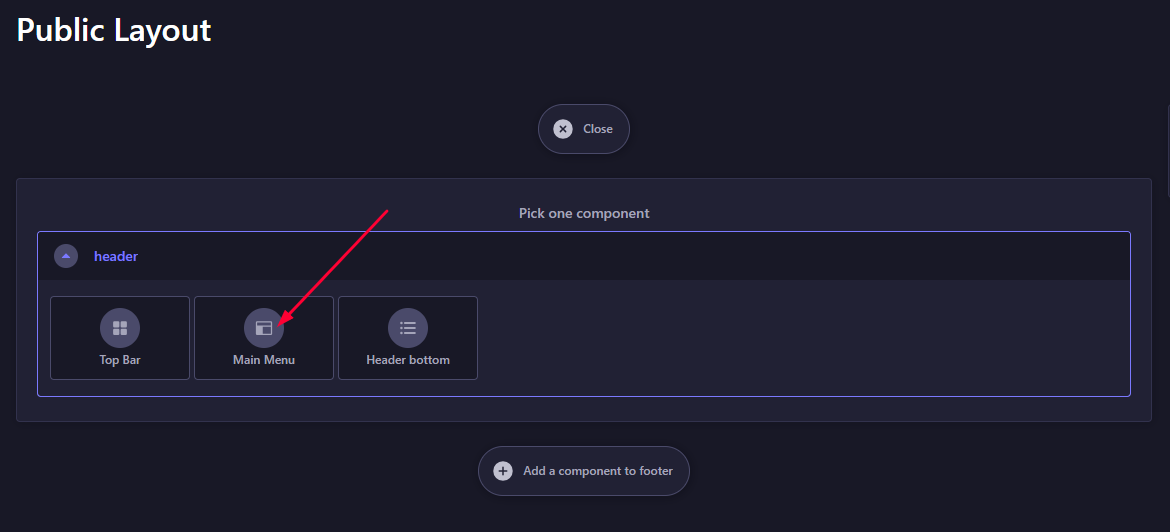Collapse the header category using its arrow
Screen dimensions: 1170x532
pos(66,256)
